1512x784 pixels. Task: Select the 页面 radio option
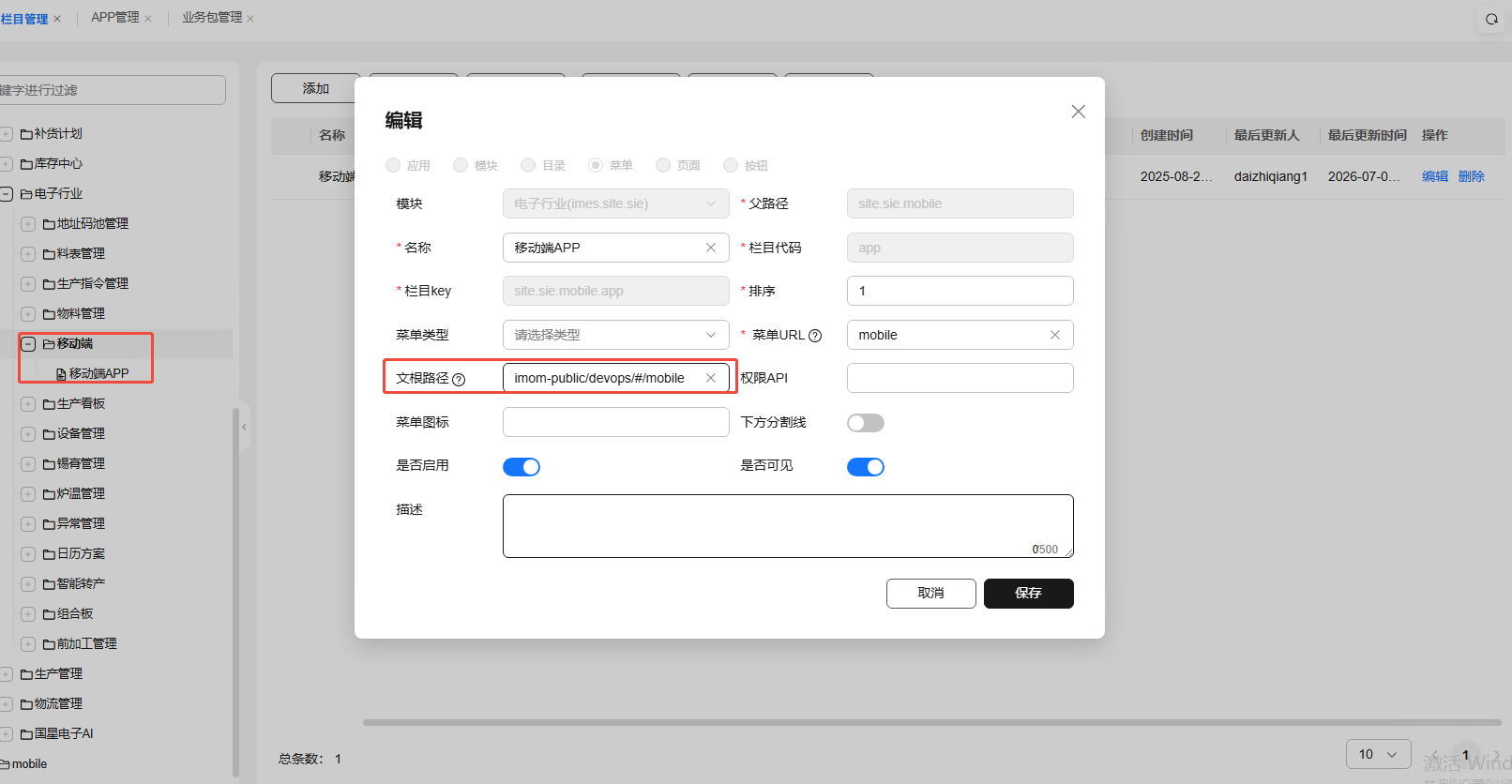pyautogui.click(x=663, y=165)
